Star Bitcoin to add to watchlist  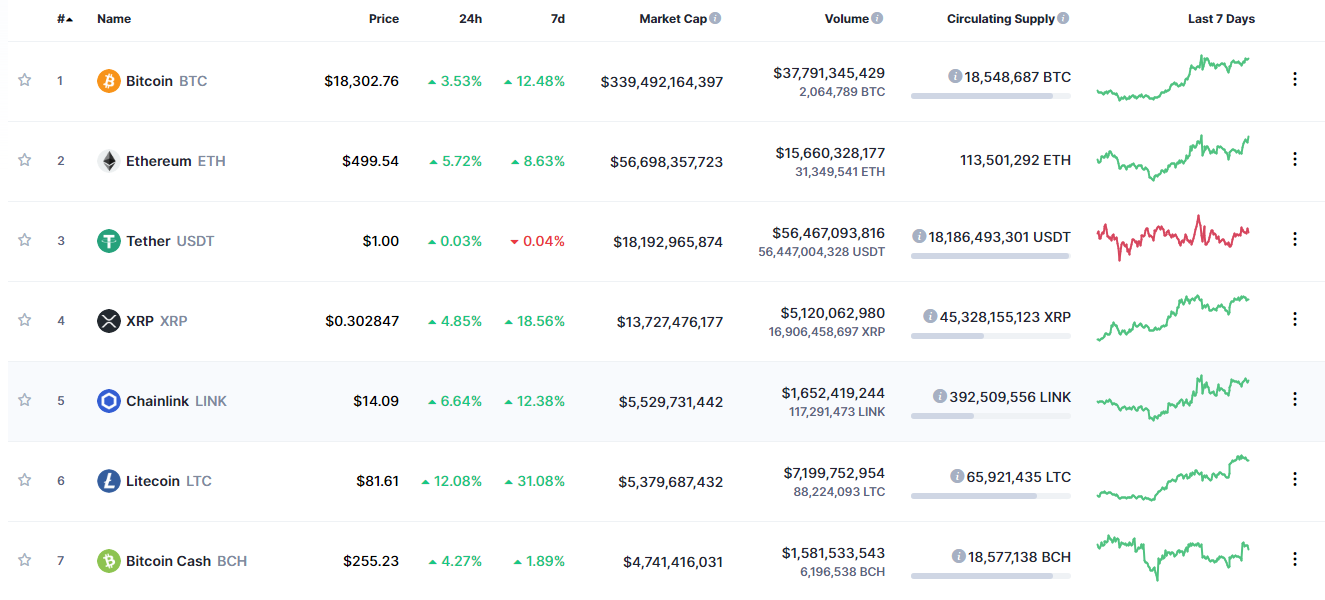pyautogui.click(x=24, y=80)
